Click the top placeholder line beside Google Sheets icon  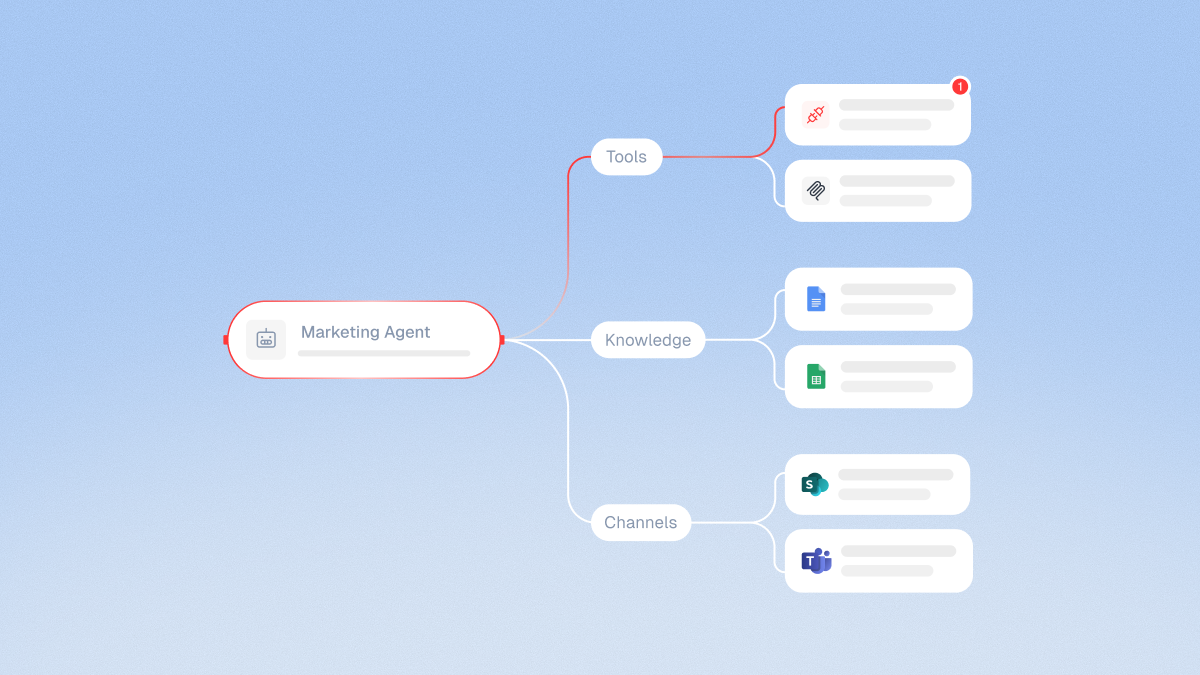click(898, 367)
